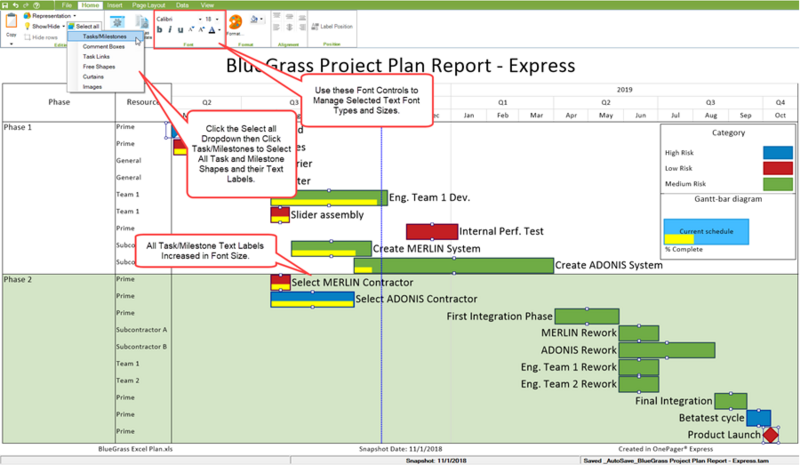Expand the fill bucket dropdown arrow
This screenshot has width=800, height=465.
[x=261, y=19]
